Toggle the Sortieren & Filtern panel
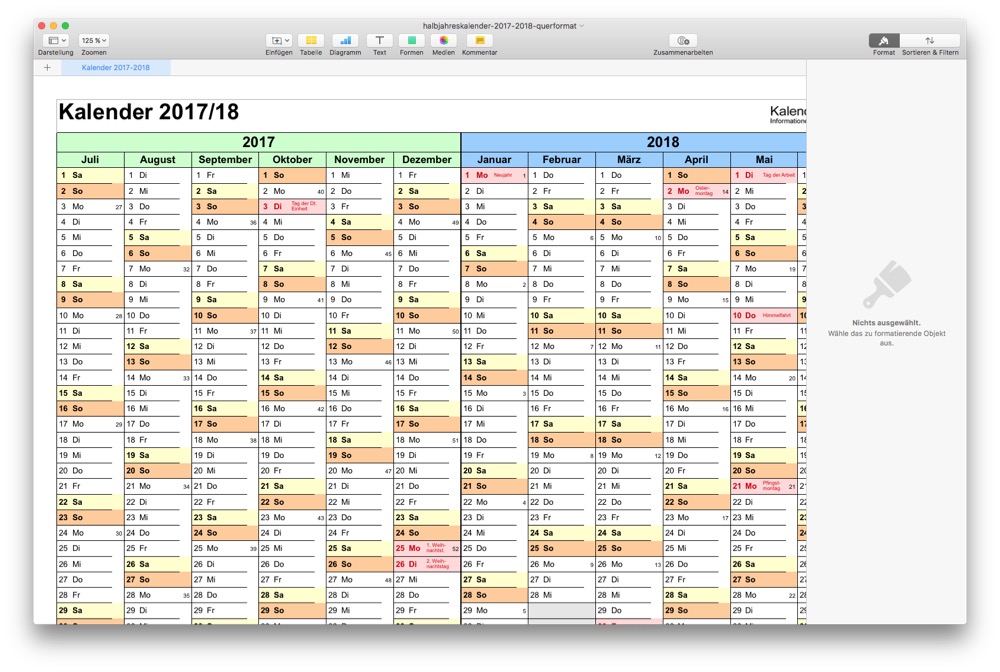The width and height of the screenshot is (1000, 672). point(929,40)
